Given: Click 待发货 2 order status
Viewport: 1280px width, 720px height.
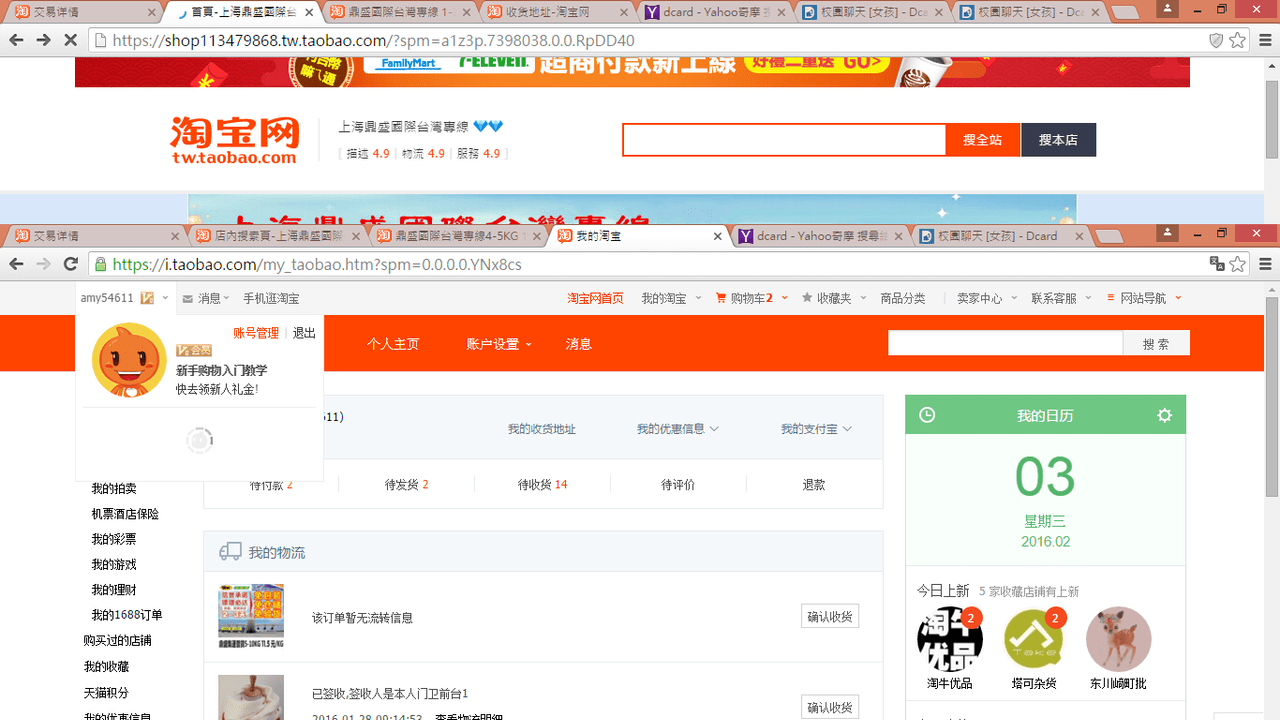Looking at the screenshot, I should [406, 484].
